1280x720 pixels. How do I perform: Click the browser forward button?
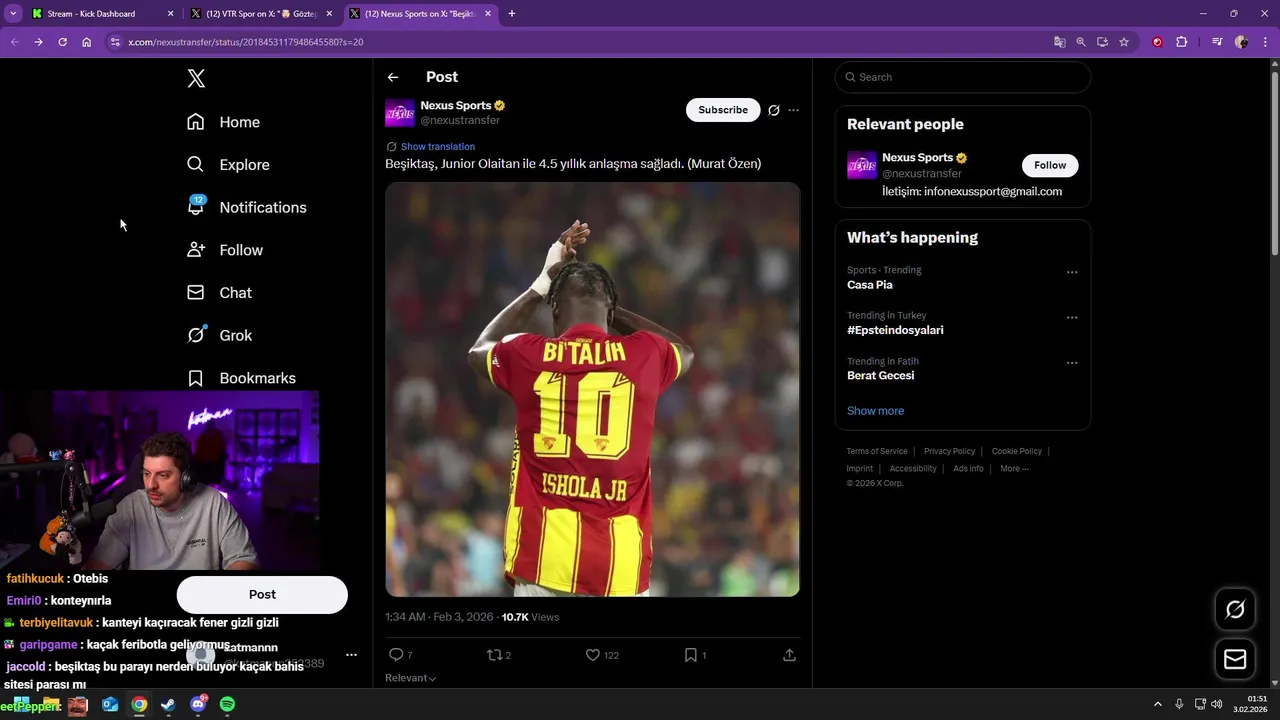[38, 42]
